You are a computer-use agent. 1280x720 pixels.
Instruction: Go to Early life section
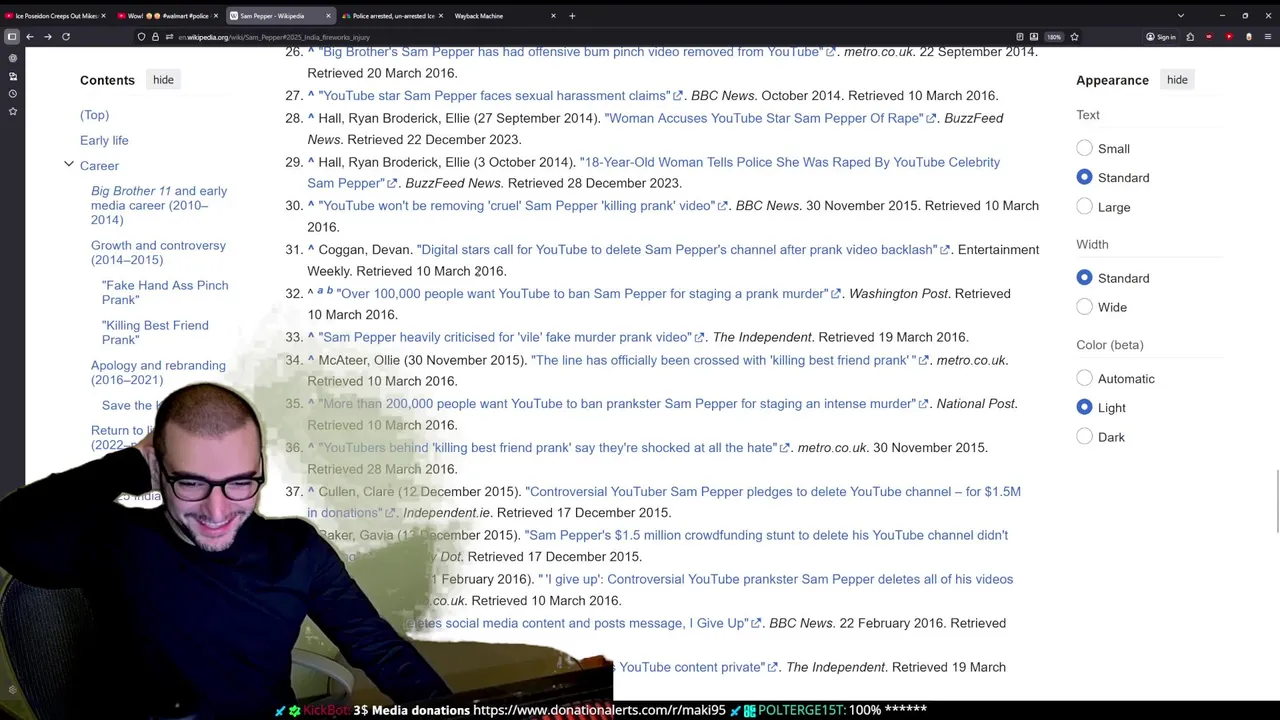pyautogui.click(x=104, y=140)
